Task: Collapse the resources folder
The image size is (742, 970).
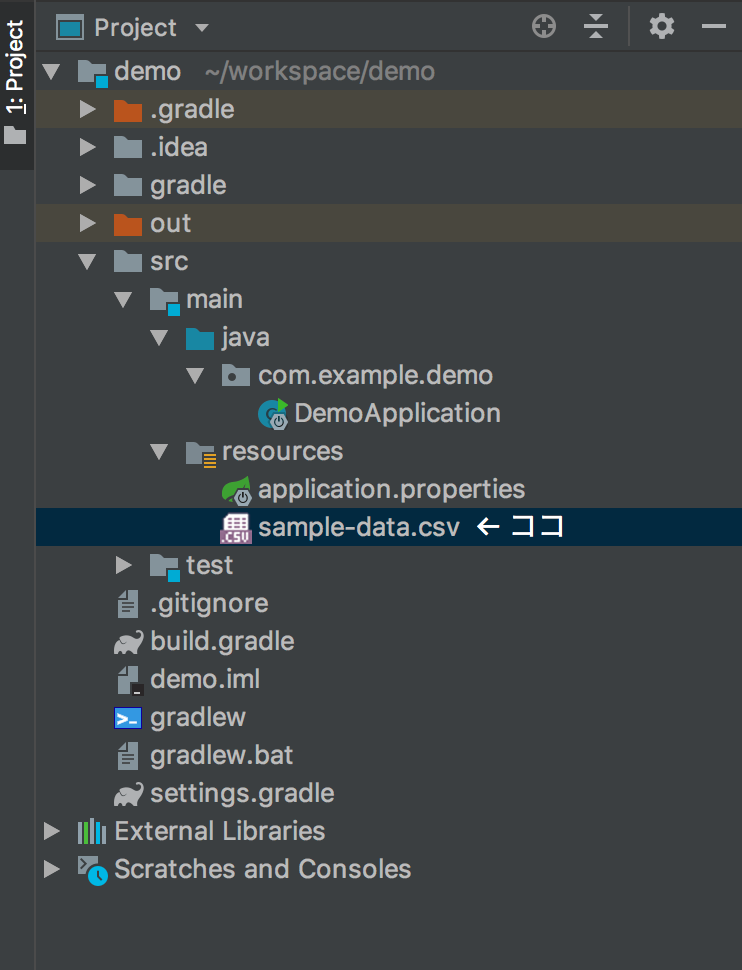Action: tap(159, 451)
